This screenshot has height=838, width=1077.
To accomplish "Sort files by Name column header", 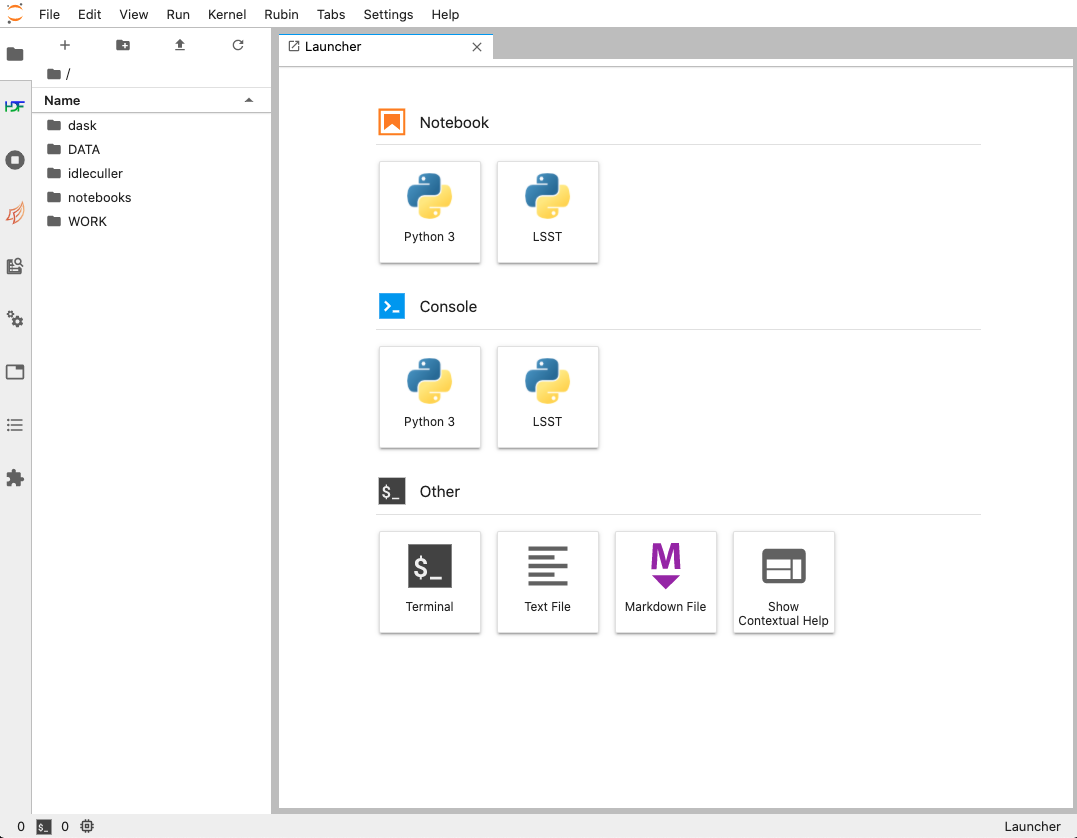I will pos(62,100).
